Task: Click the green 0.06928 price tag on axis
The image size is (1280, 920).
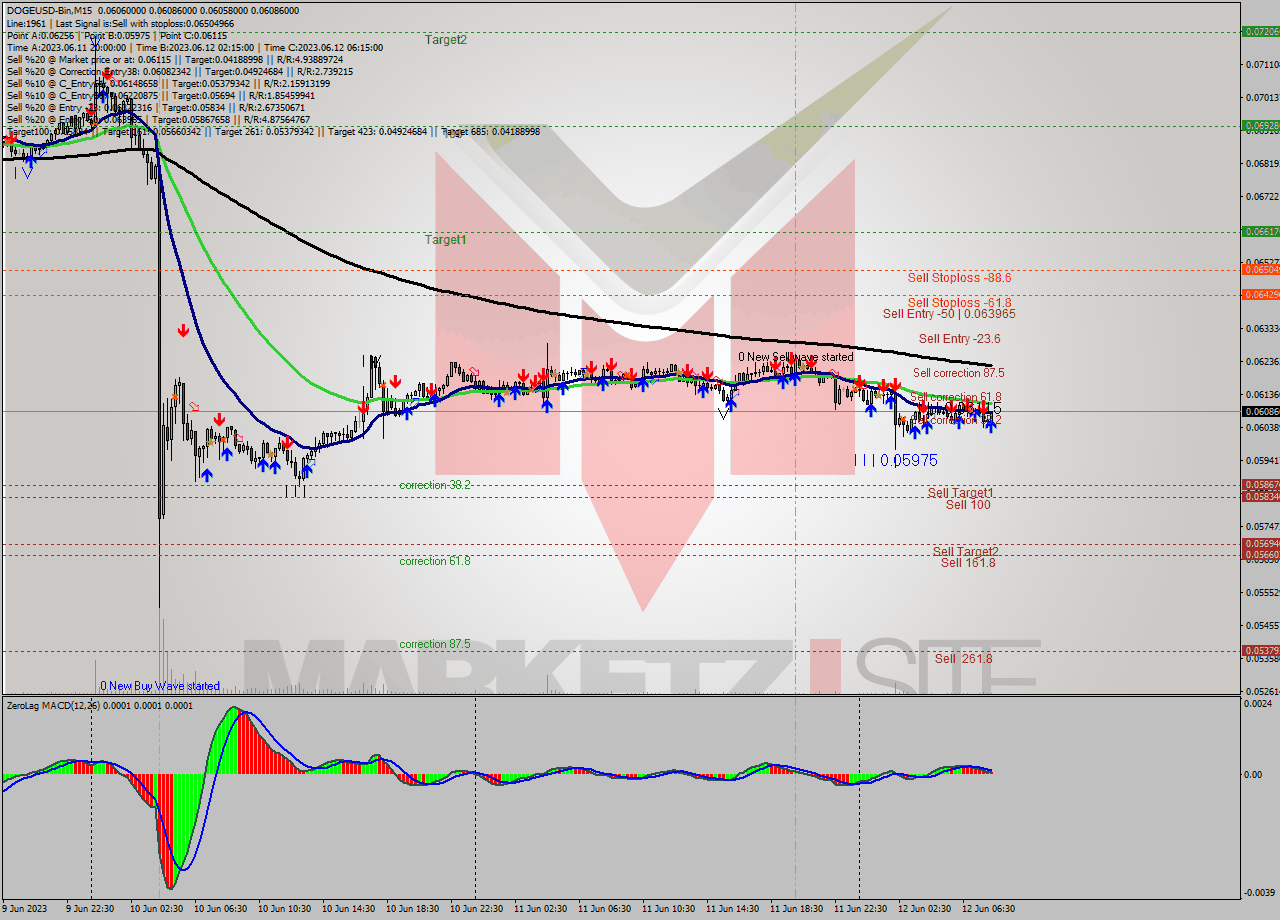Action: pos(1260,126)
